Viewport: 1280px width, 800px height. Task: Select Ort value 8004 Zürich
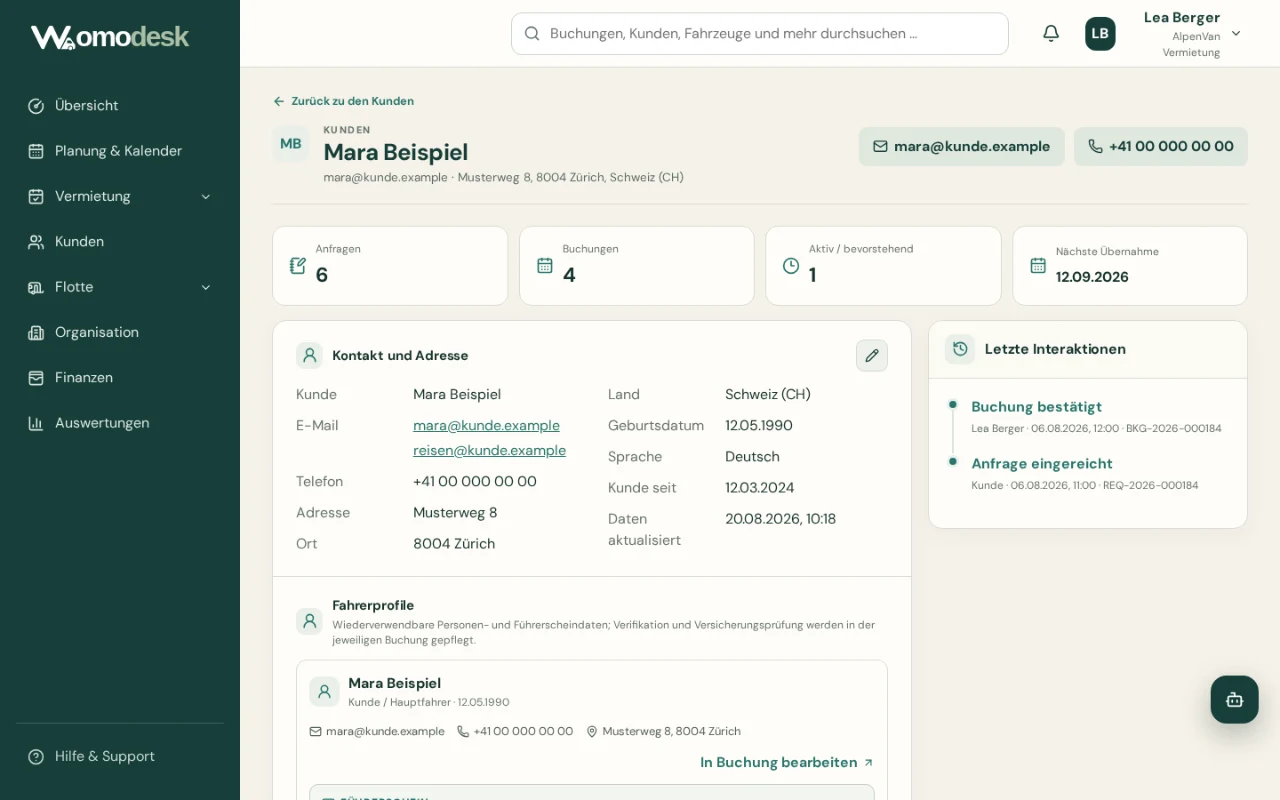click(x=454, y=544)
